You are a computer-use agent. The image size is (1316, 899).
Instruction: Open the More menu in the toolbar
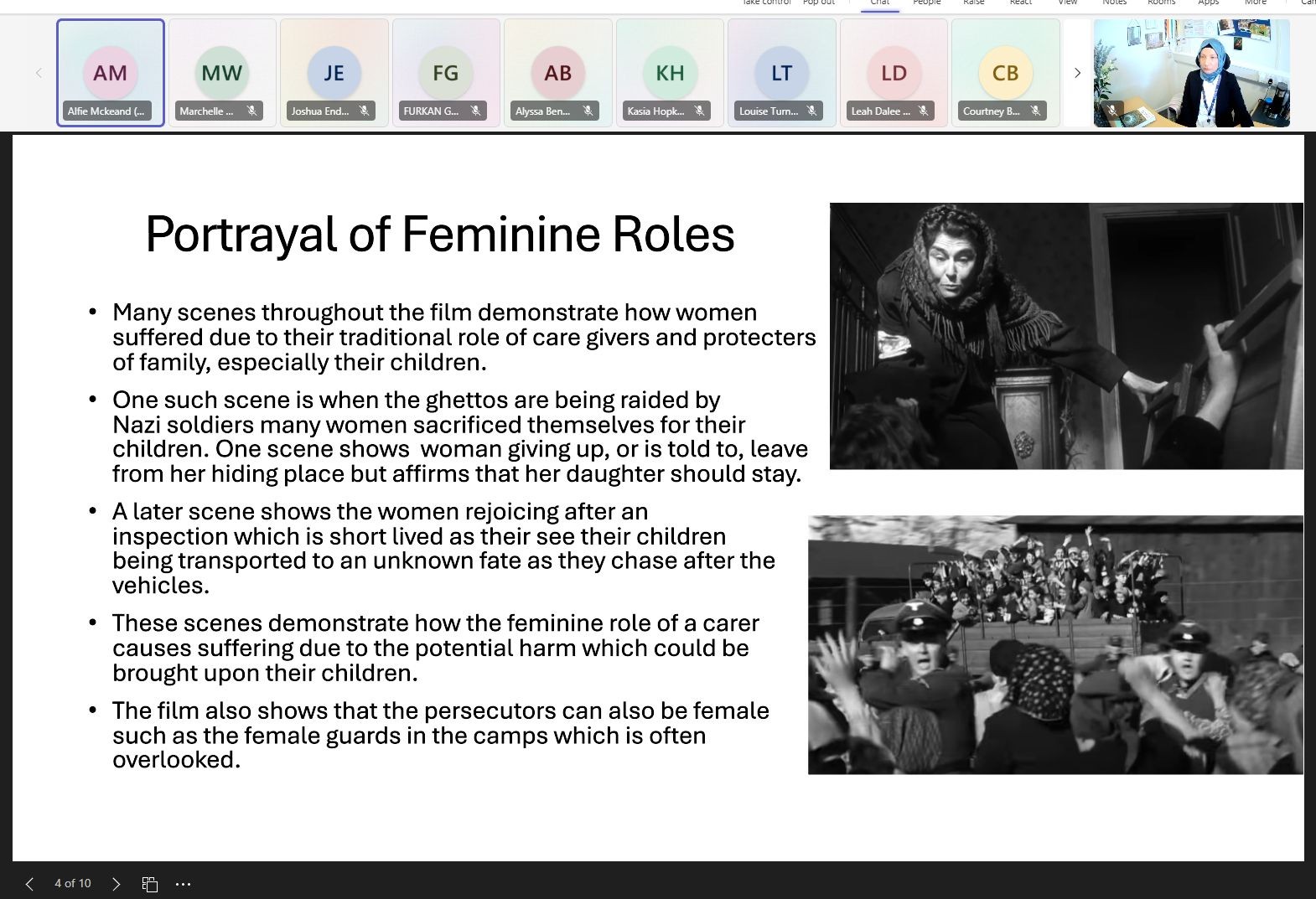click(1256, 3)
